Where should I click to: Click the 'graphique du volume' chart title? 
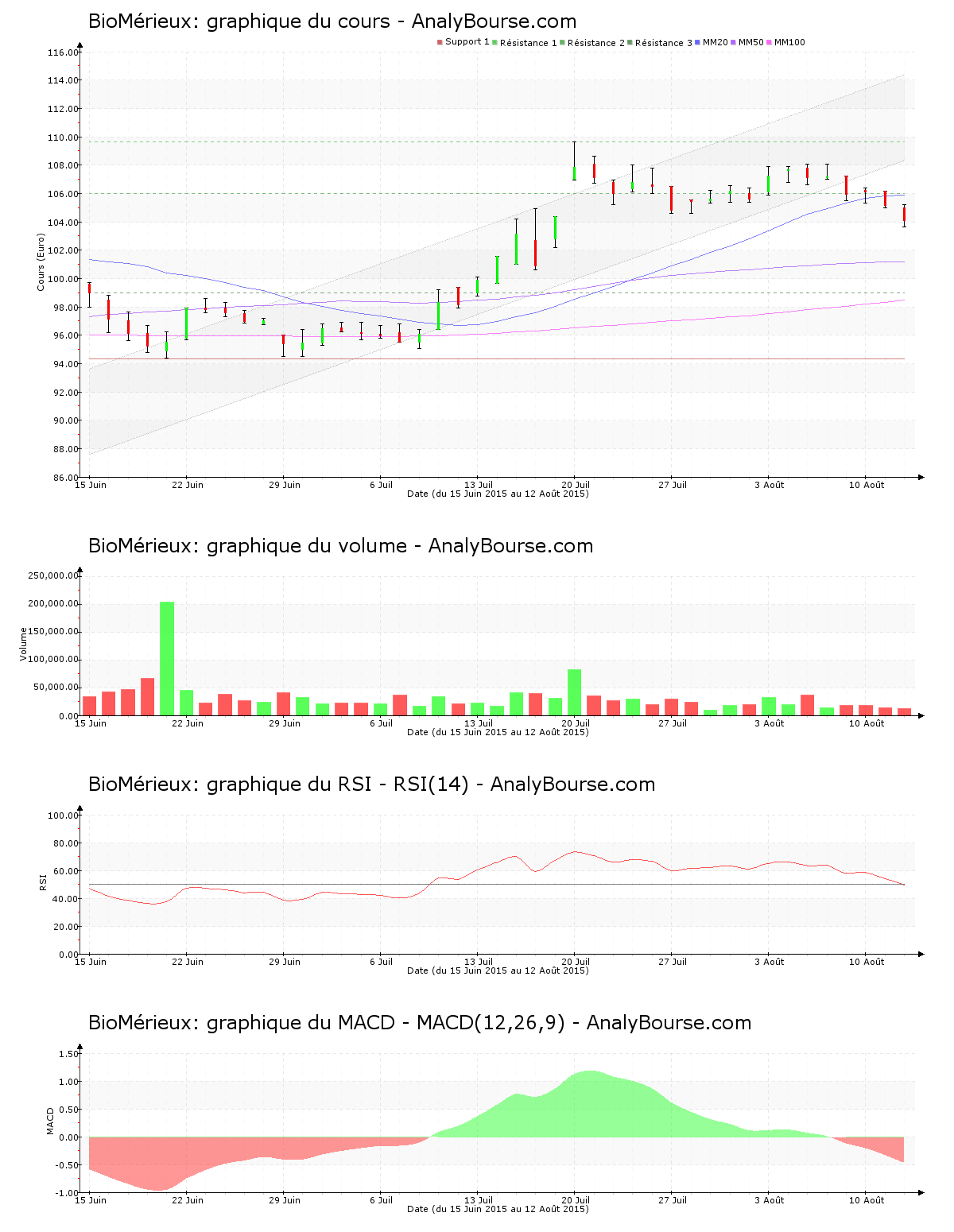(x=340, y=546)
